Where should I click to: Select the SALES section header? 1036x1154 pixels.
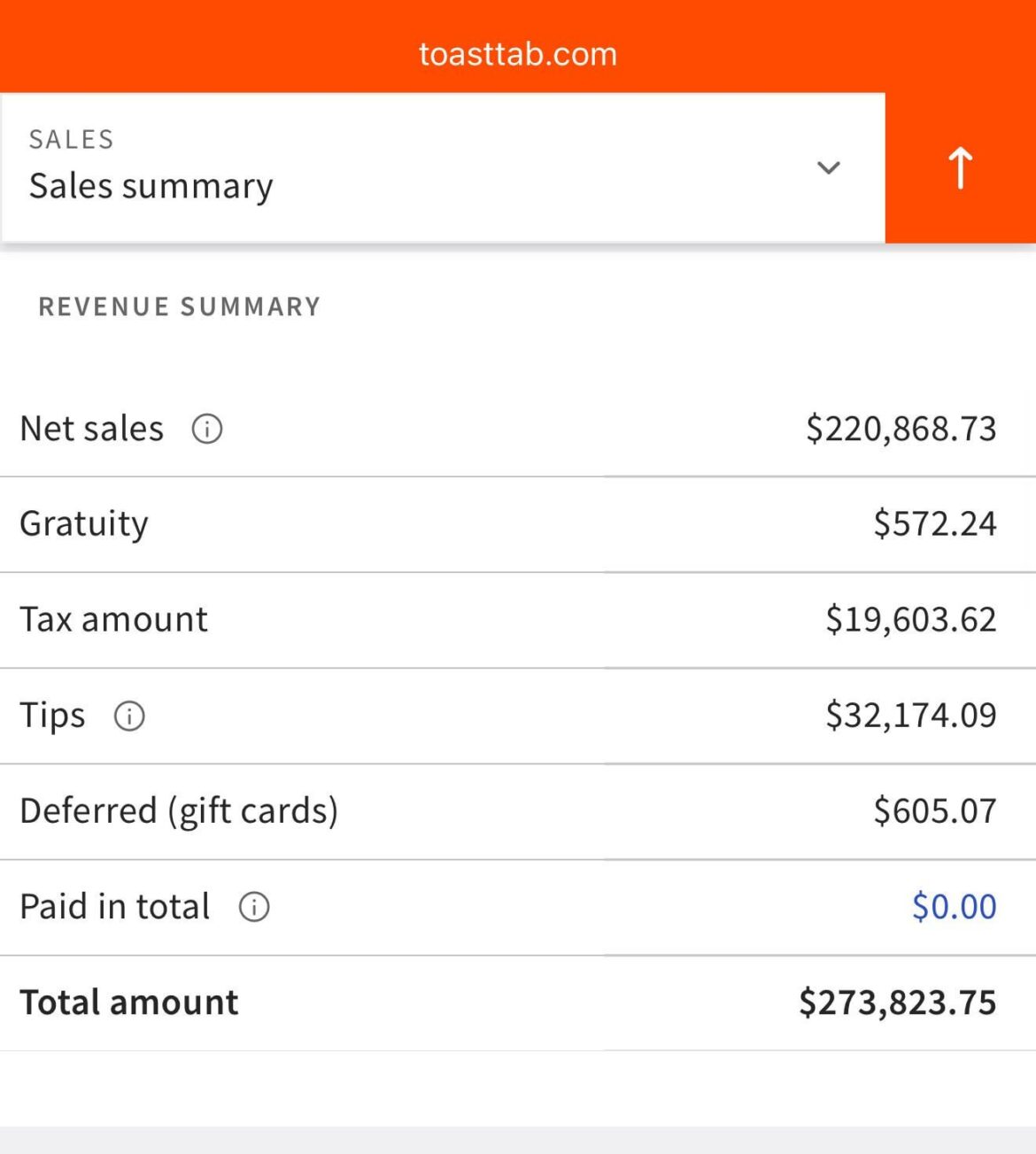click(71, 138)
